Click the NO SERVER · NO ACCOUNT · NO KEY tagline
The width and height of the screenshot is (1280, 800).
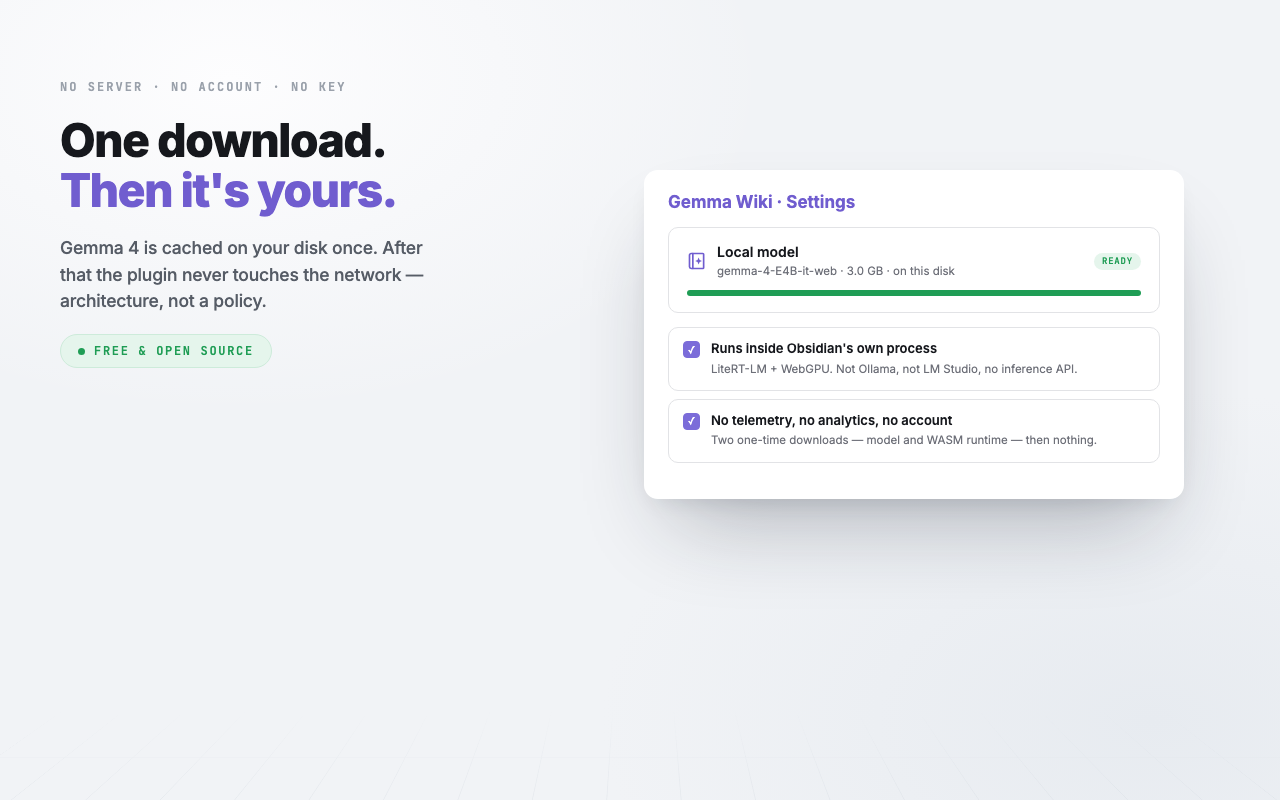pyautogui.click(x=203, y=87)
